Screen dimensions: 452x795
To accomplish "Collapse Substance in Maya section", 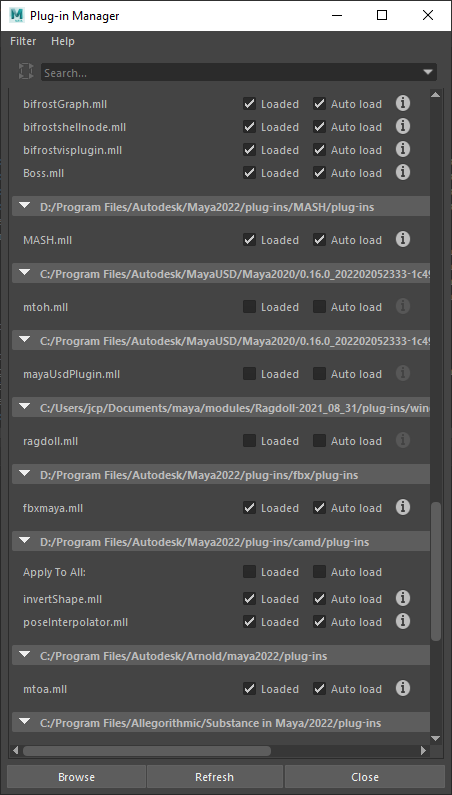I will (x=24, y=721).
